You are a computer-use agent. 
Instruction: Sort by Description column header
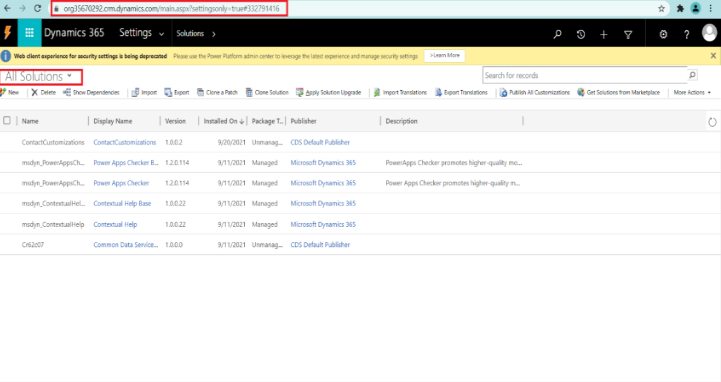[x=401, y=121]
